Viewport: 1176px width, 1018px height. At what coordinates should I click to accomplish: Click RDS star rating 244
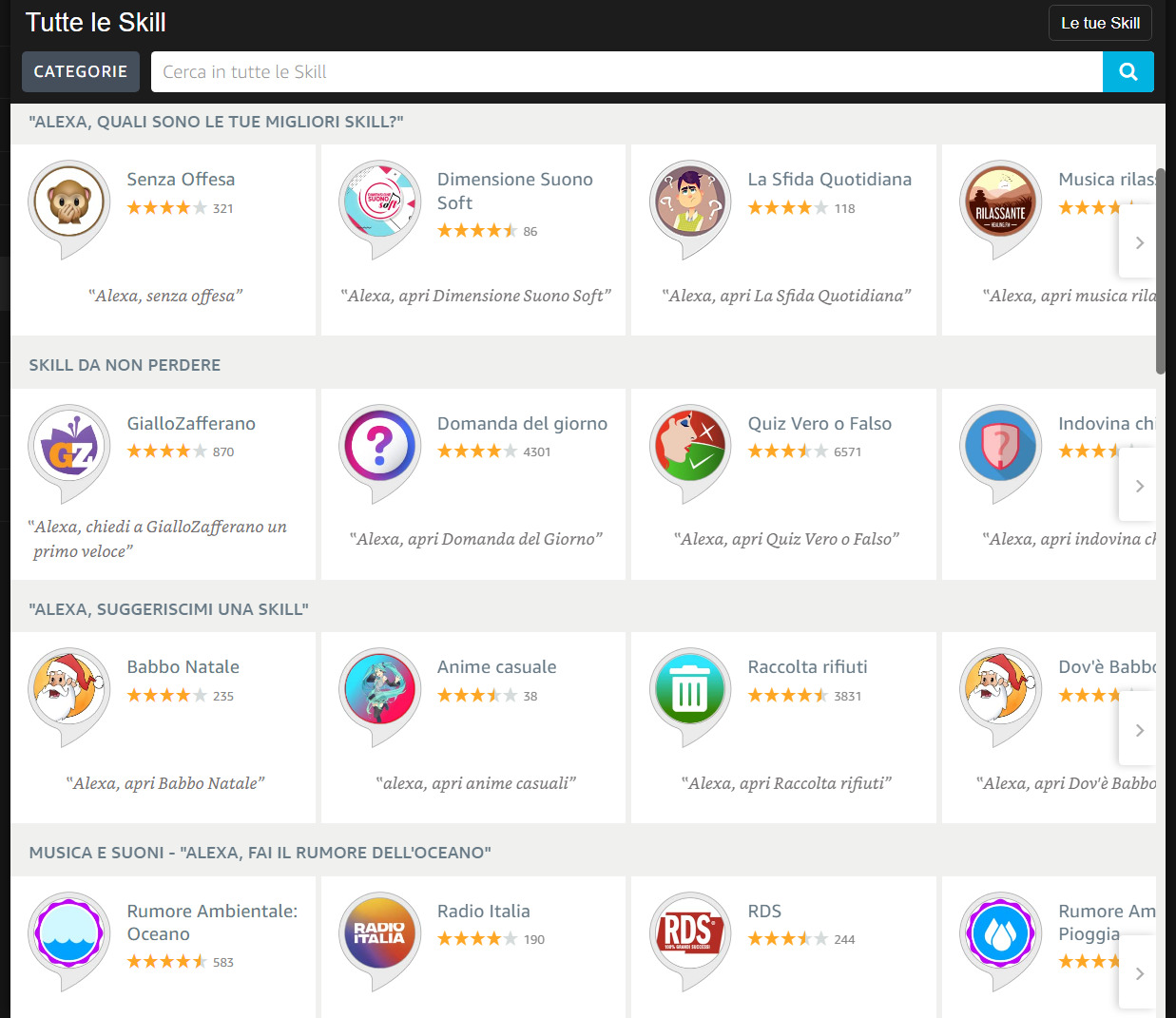(801, 939)
